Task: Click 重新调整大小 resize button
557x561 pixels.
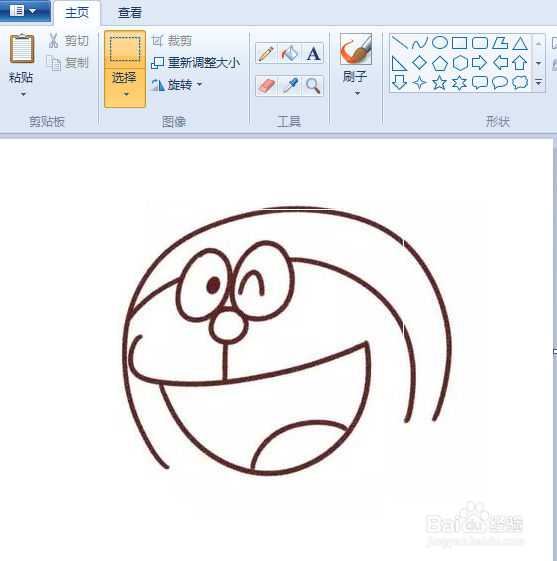Action: coord(195,63)
